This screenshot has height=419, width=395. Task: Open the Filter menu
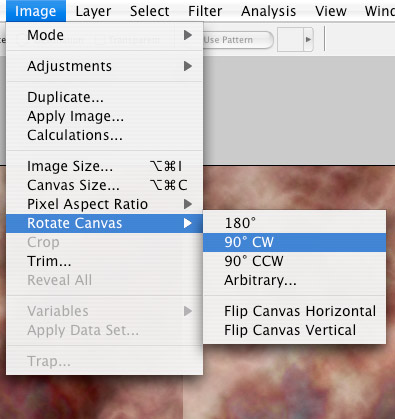(205, 11)
